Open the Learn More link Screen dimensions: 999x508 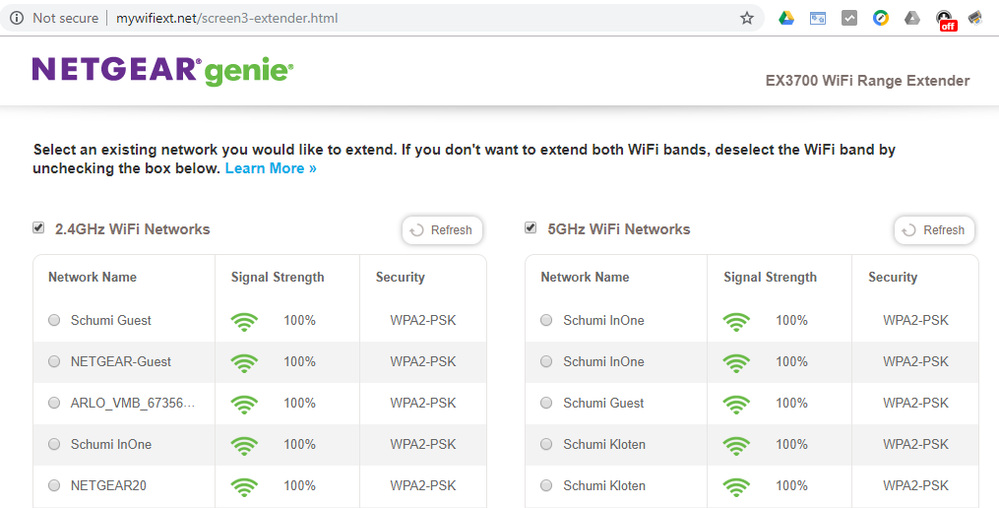[x=271, y=168]
